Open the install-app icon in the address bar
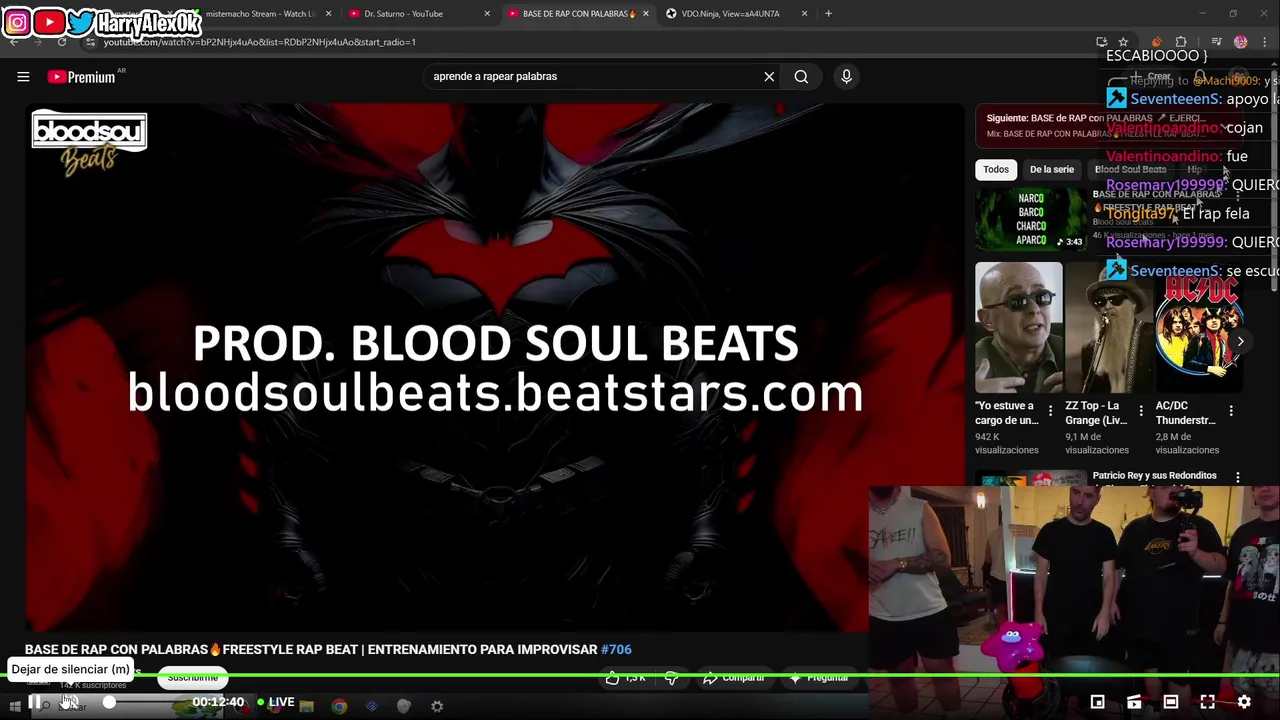 [x=1102, y=42]
